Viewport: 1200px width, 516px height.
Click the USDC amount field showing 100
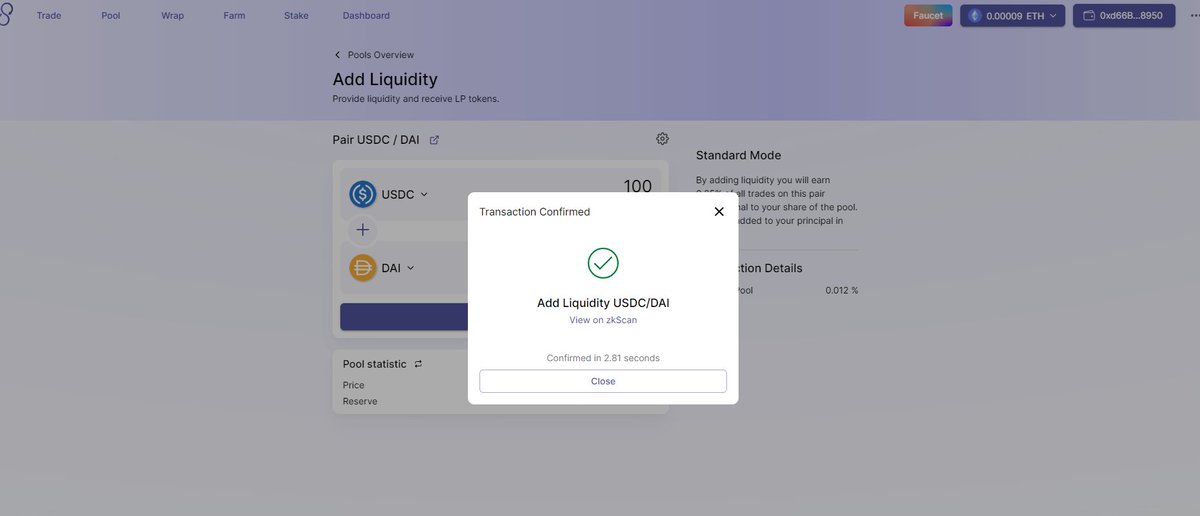coord(637,187)
